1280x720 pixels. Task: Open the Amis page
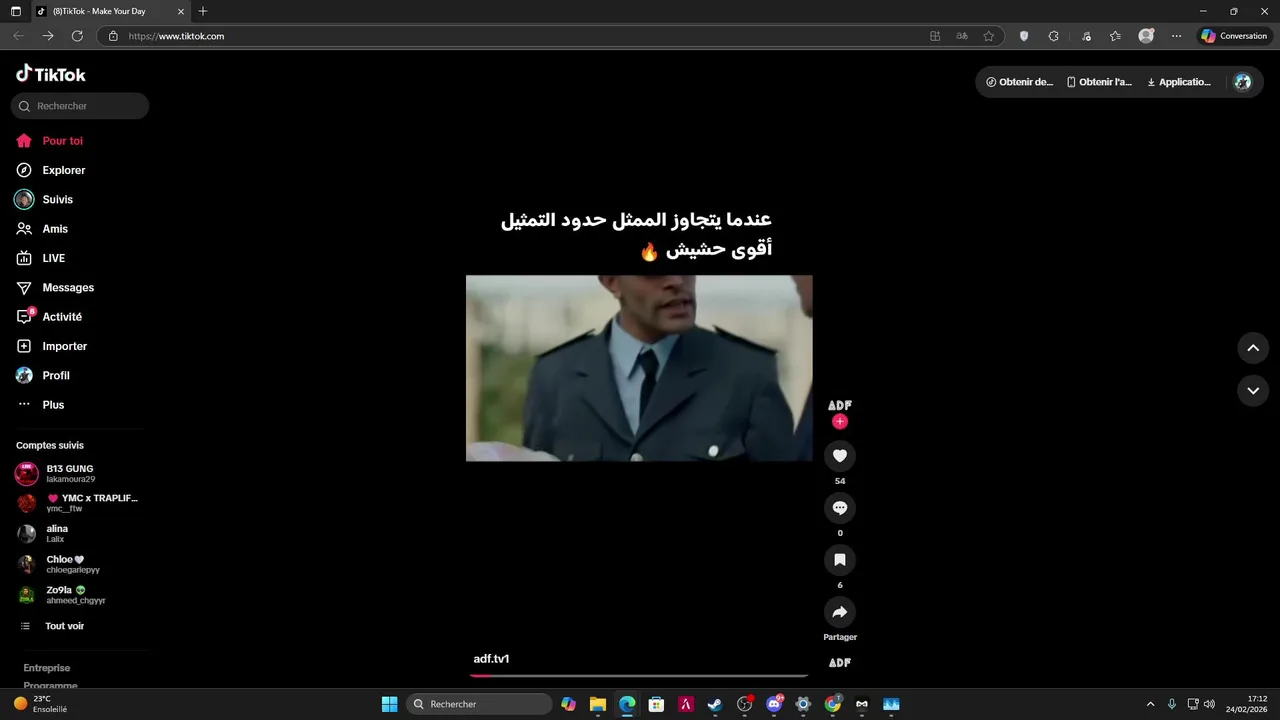[x=55, y=229]
